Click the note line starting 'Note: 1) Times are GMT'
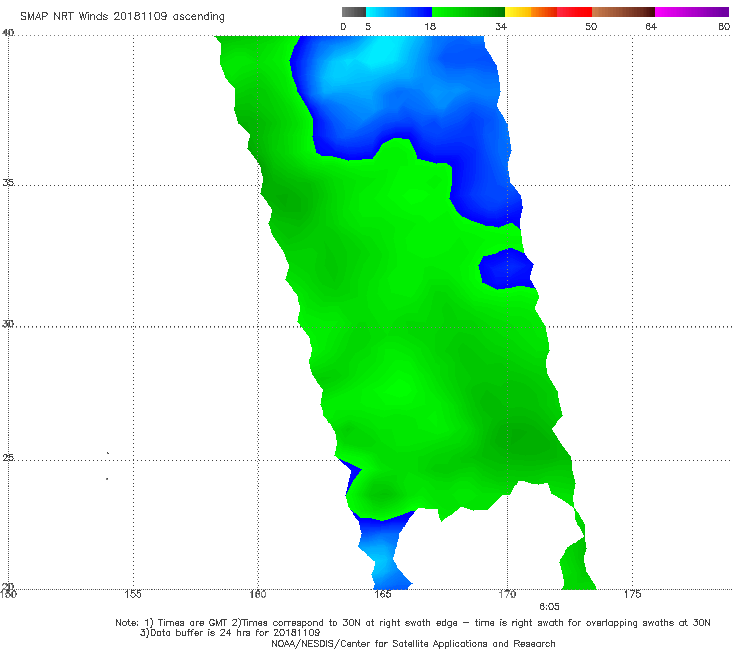 tap(413, 623)
